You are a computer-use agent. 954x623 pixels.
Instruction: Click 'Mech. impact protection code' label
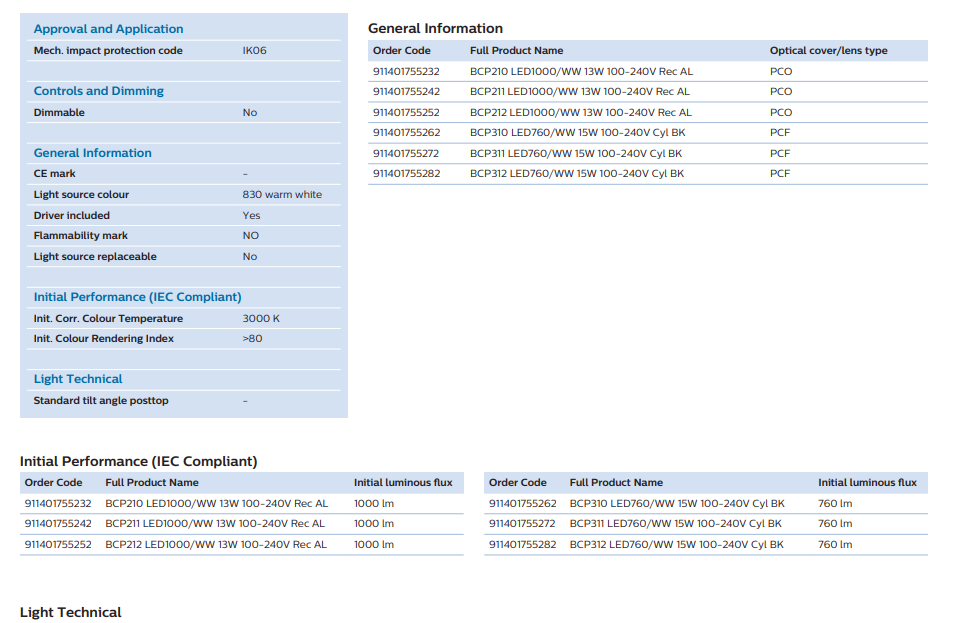click(x=108, y=50)
